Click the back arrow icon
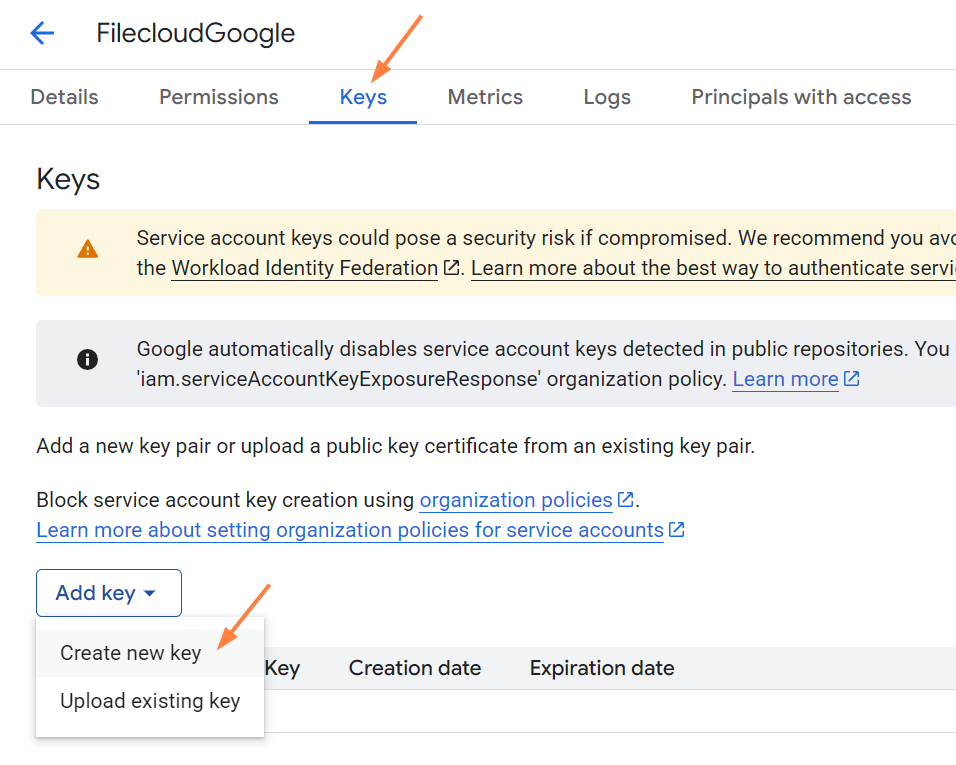This screenshot has height=765, width=956. pyautogui.click(x=42, y=34)
